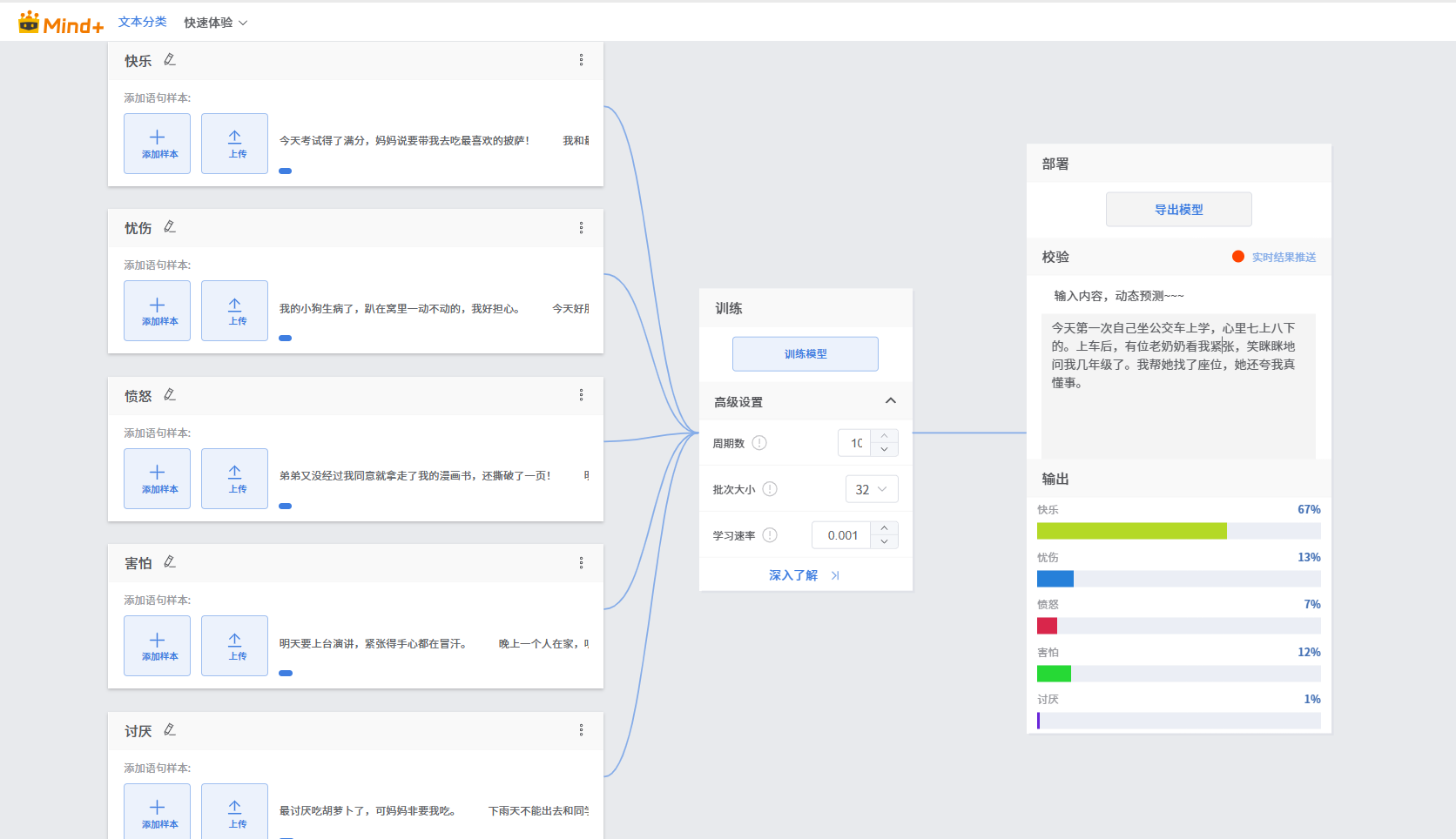Increase the 周期数 value with up arrow

click(x=885, y=436)
